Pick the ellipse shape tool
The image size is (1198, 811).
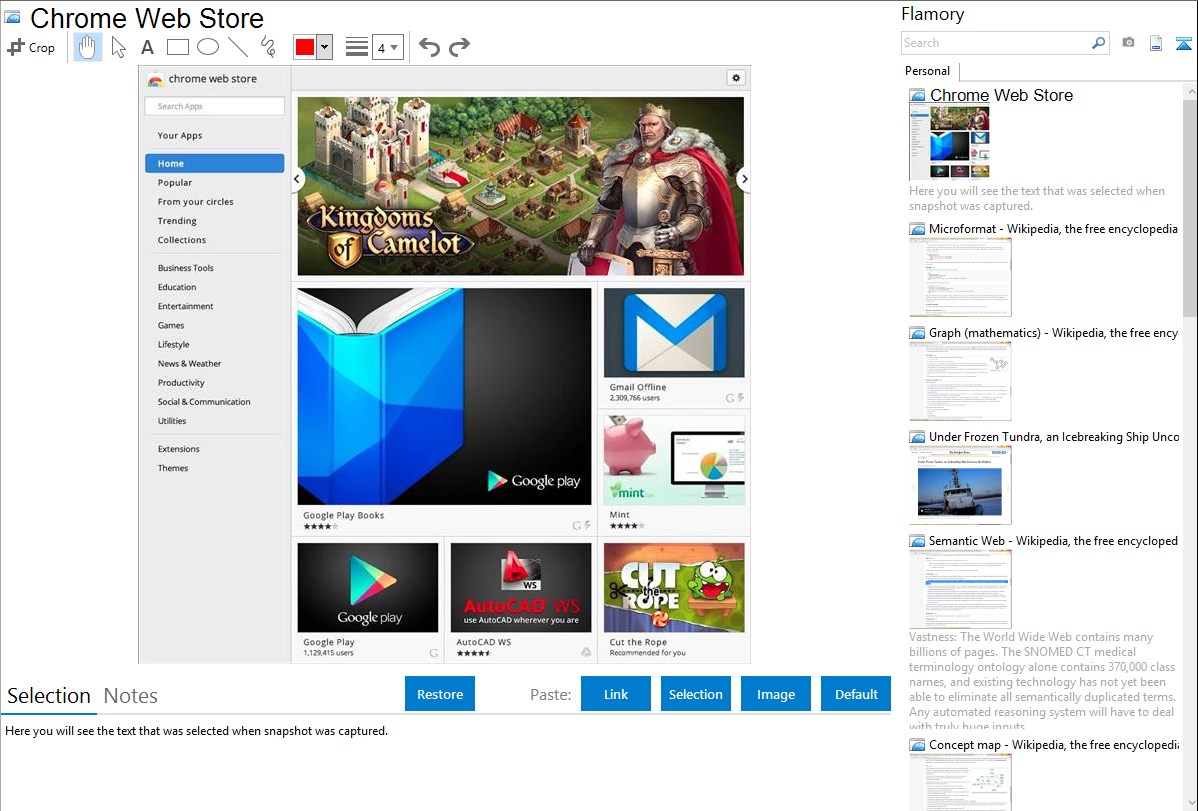(208, 47)
